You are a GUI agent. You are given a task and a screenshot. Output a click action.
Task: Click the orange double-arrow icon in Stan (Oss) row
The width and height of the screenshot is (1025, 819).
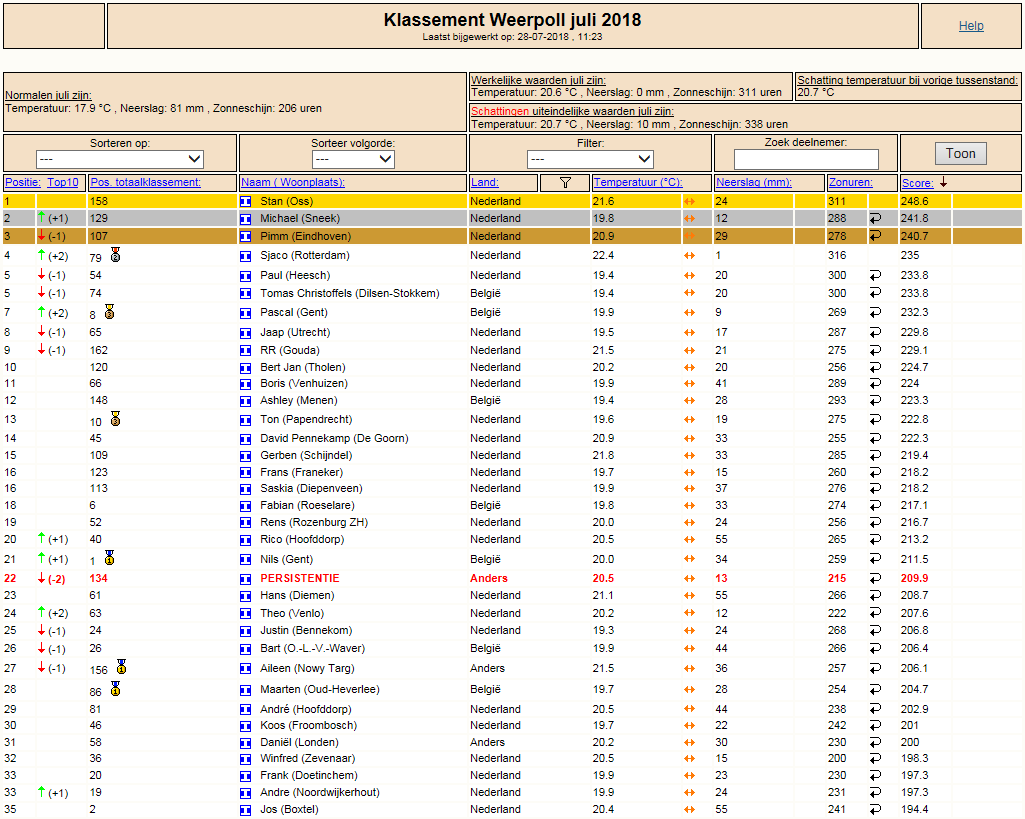[689, 202]
